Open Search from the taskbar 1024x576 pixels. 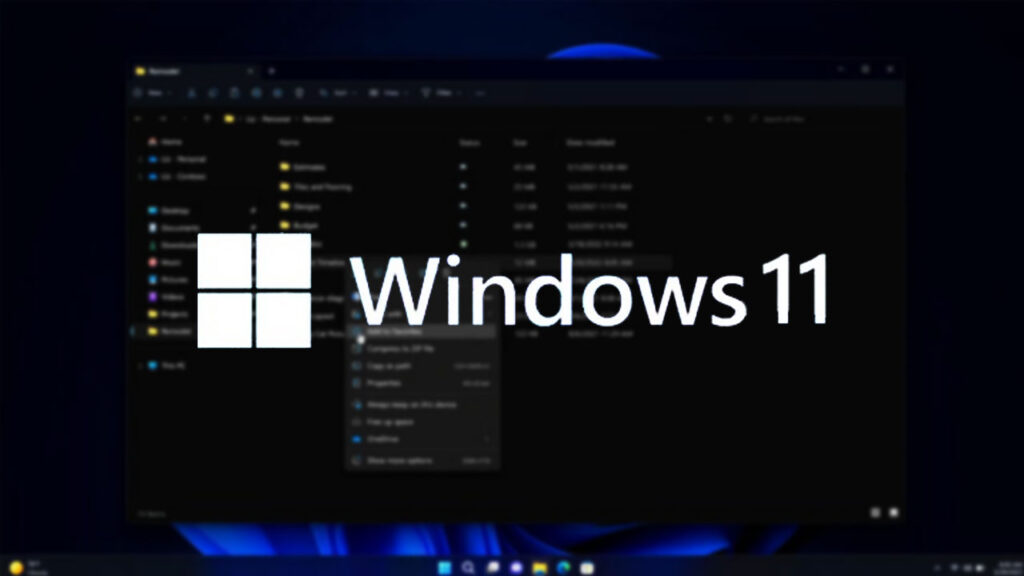point(468,568)
